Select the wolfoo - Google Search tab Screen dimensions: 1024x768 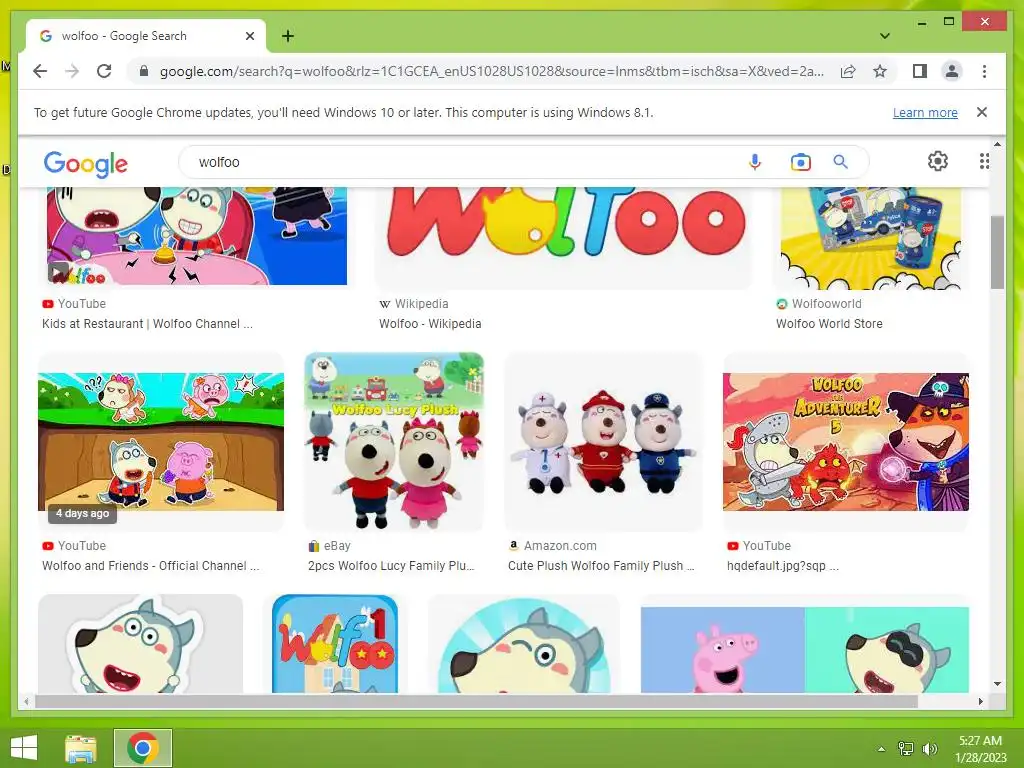tap(146, 36)
